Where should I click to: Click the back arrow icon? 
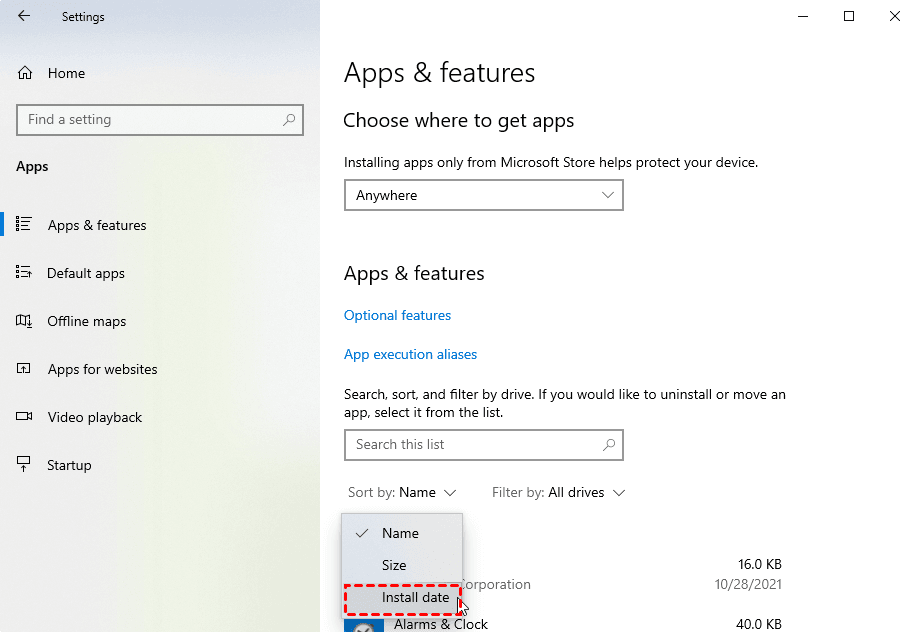click(x=24, y=16)
